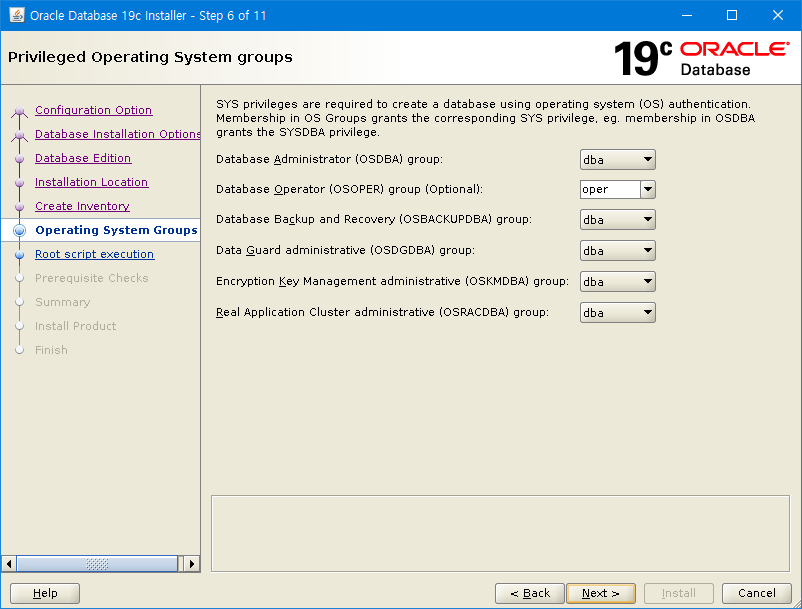Viewport: 802px width, 609px height.
Task: Click the Java icon in title bar
Action: point(17,16)
